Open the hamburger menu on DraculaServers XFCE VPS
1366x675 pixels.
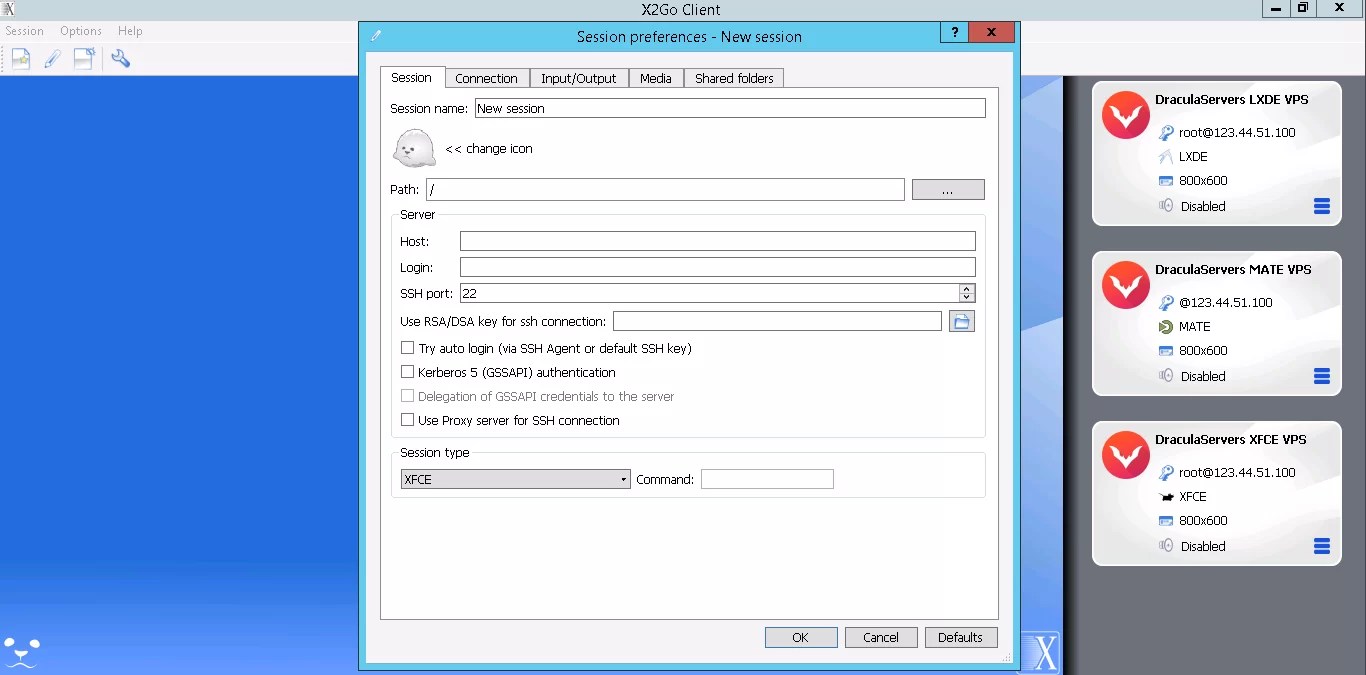click(1322, 546)
